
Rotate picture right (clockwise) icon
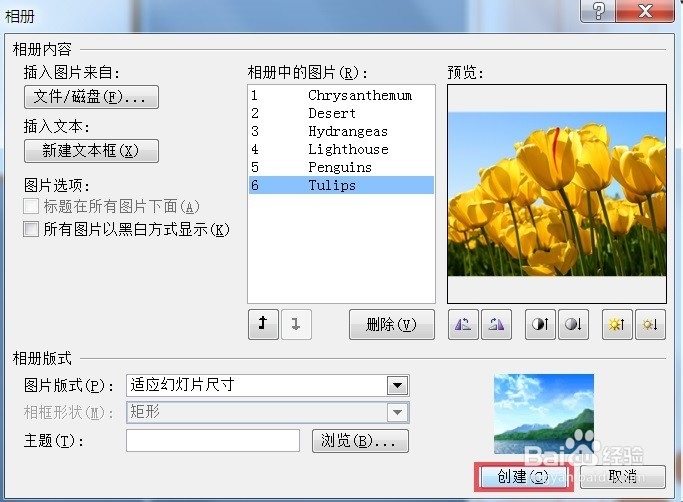tap(497, 324)
